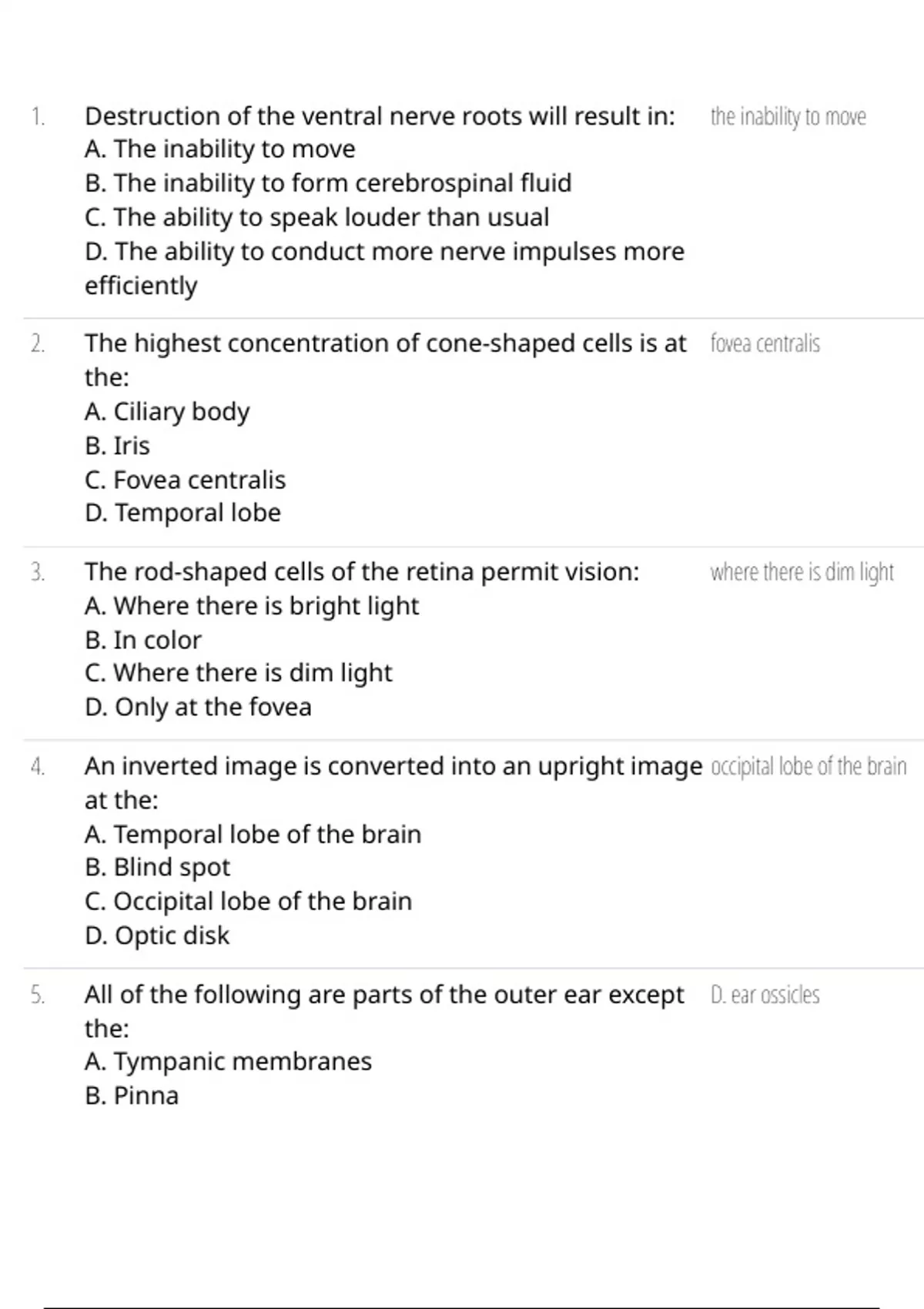Choose option C. speak louder than usual
Image resolution: width=924 pixels, height=1309 pixels.
[316, 217]
